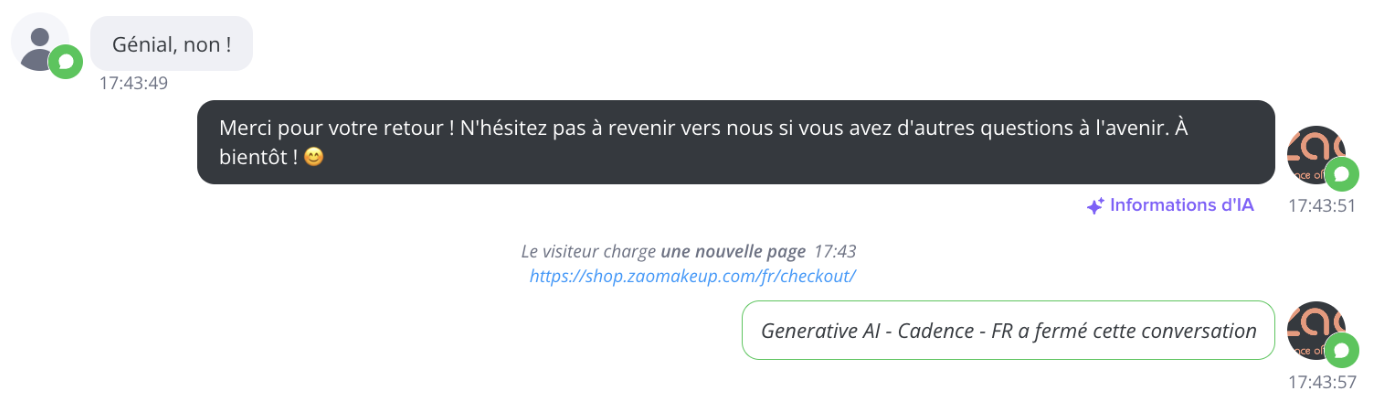Image resolution: width=1382 pixels, height=416 pixels.
Task: Click the green chat badge on visitor avatar
Action: coord(66,62)
